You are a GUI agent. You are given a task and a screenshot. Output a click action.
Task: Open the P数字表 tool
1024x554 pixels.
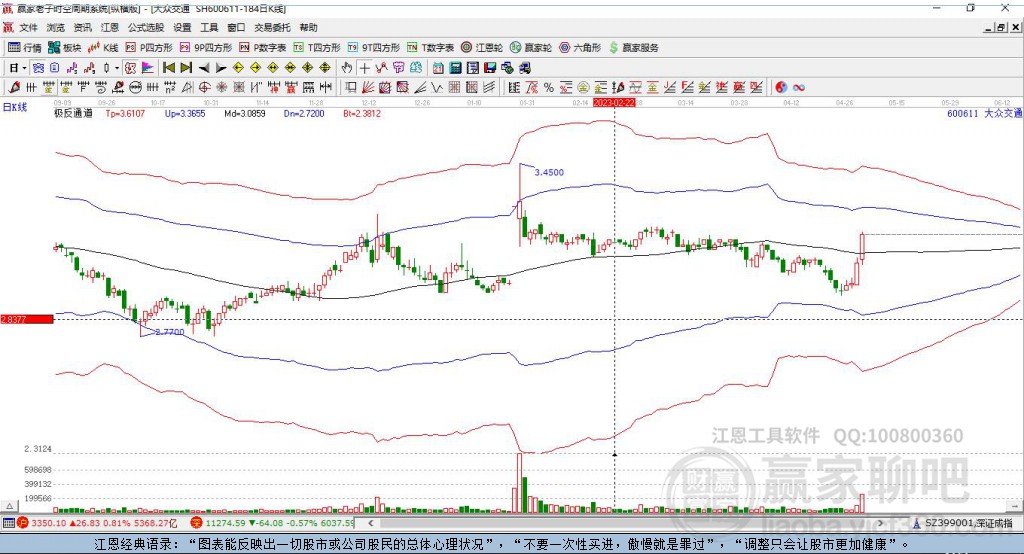263,48
